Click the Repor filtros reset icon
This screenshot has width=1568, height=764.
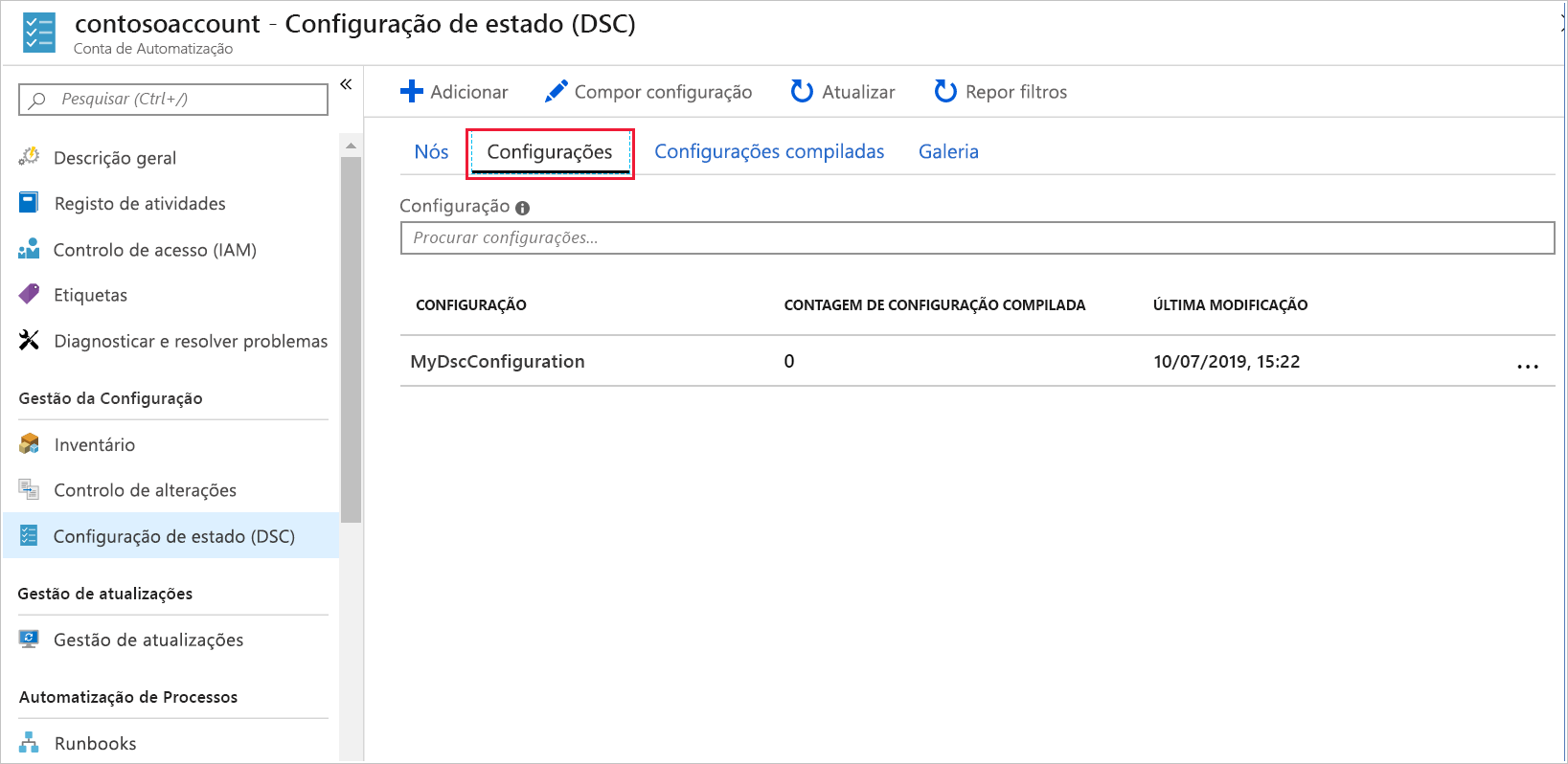click(945, 91)
